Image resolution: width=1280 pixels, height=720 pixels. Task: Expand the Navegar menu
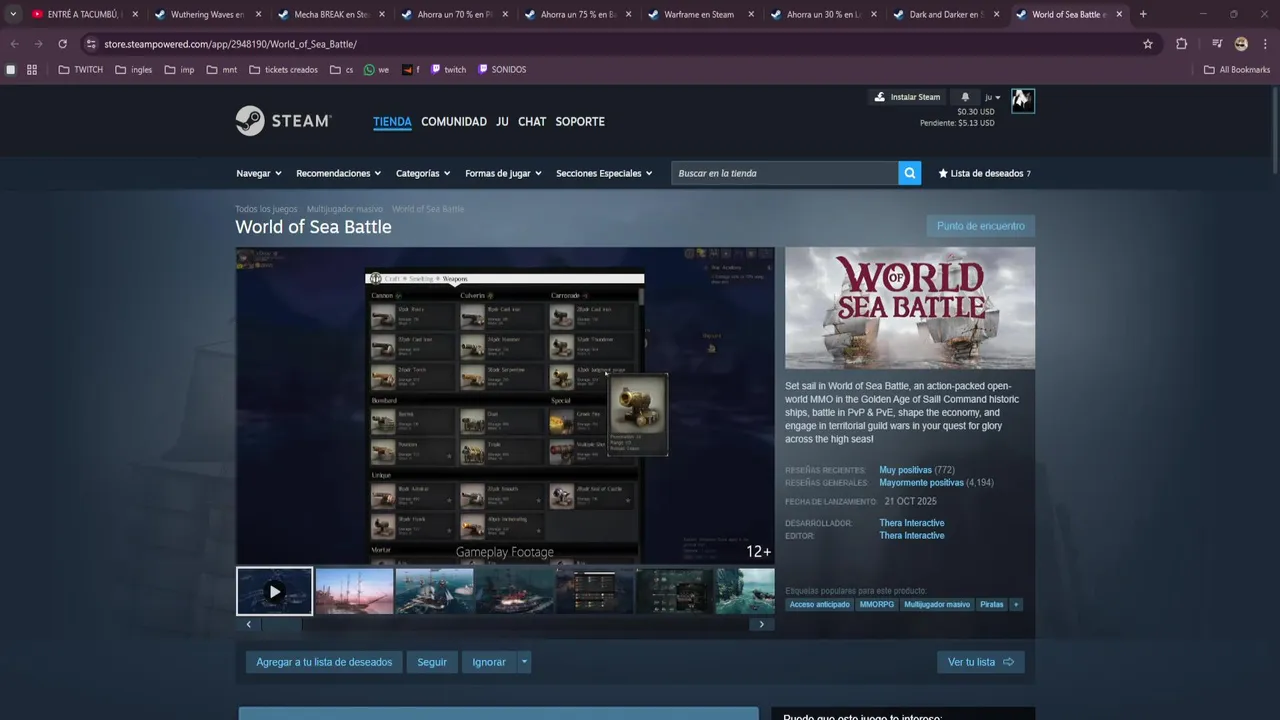[259, 173]
